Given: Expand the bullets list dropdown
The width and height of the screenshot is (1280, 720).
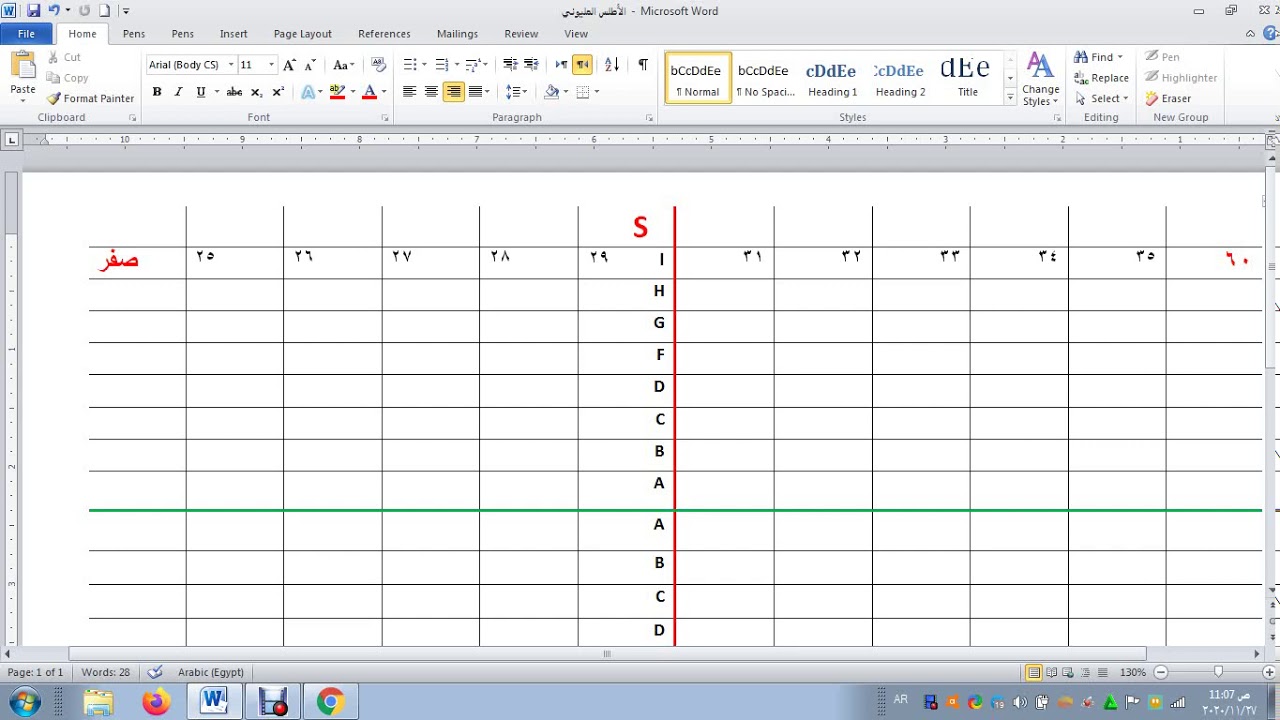Looking at the screenshot, I should coord(425,65).
